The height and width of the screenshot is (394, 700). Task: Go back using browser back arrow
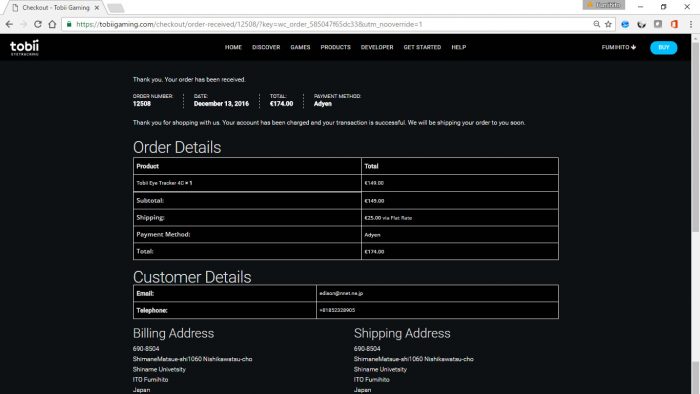(9, 24)
